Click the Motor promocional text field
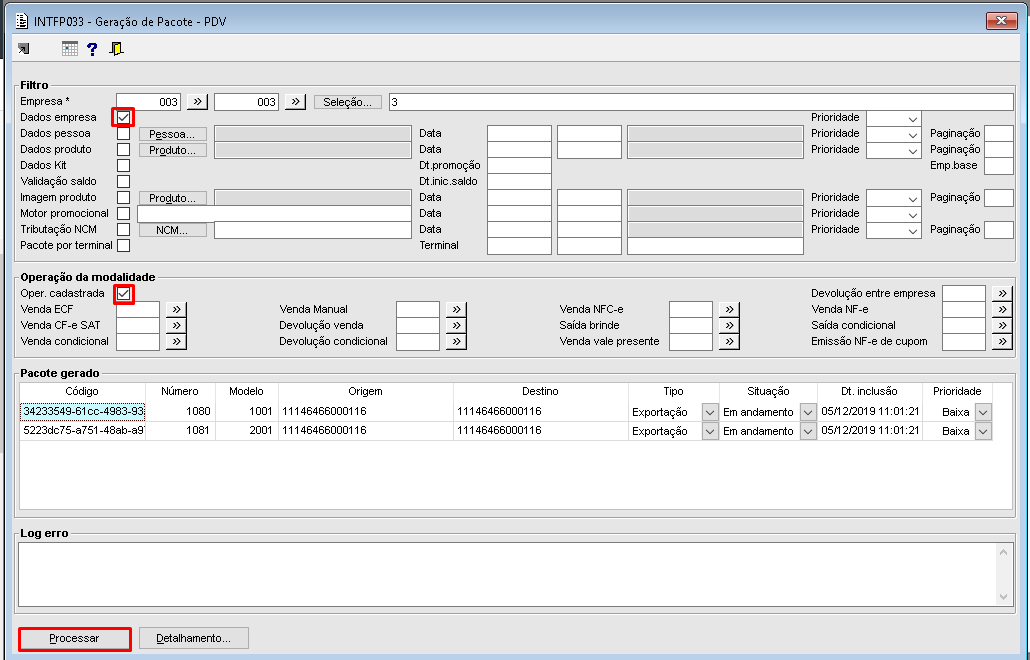The height and width of the screenshot is (660, 1030). point(274,213)
